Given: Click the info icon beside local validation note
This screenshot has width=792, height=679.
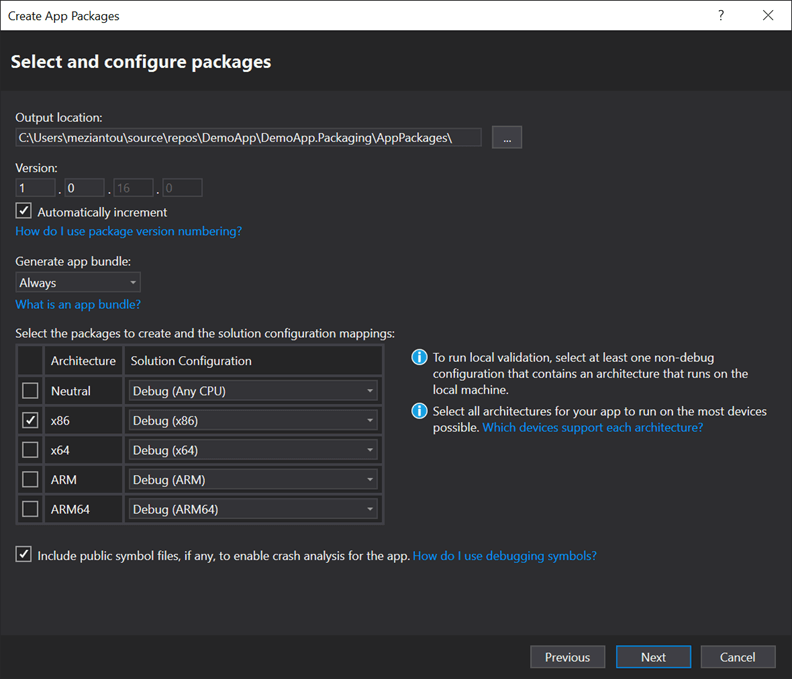Looking at the screenshot, I should tap(420, 357).
